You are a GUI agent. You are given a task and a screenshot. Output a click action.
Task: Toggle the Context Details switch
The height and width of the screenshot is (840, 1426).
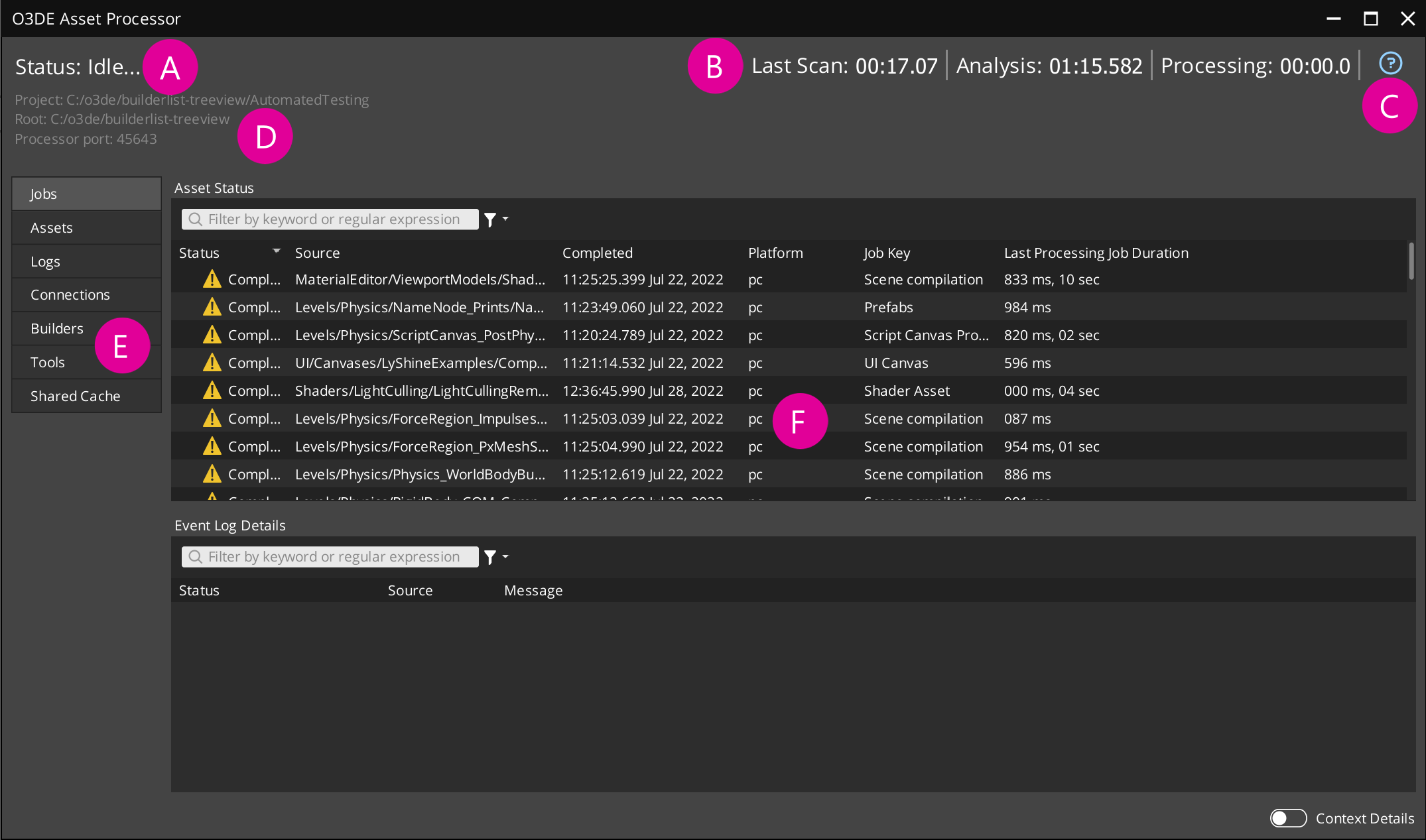click(x=1288, y=818)
